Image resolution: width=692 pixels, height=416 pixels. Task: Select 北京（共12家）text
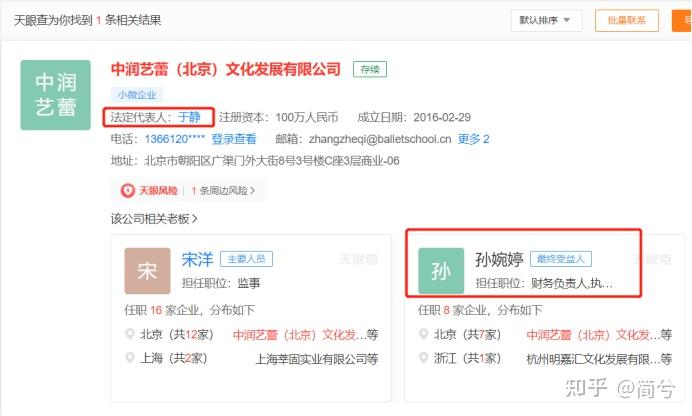point(177,335)
